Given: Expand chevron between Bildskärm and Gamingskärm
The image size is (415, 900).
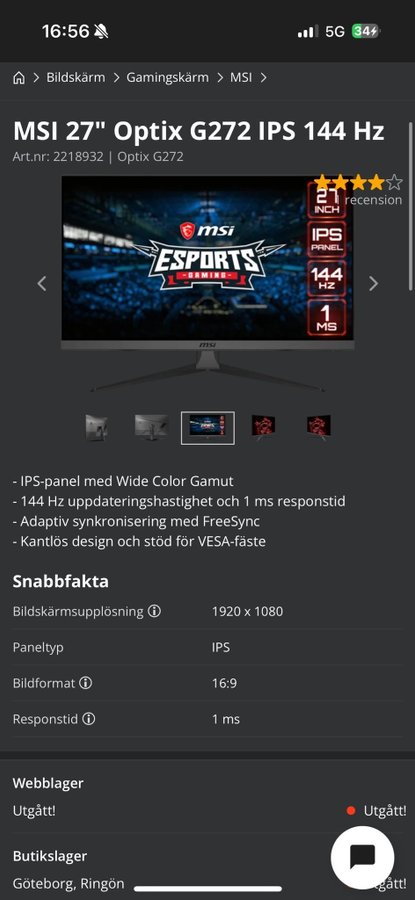Looking at the screenshot, I should (x=116, y=78).
